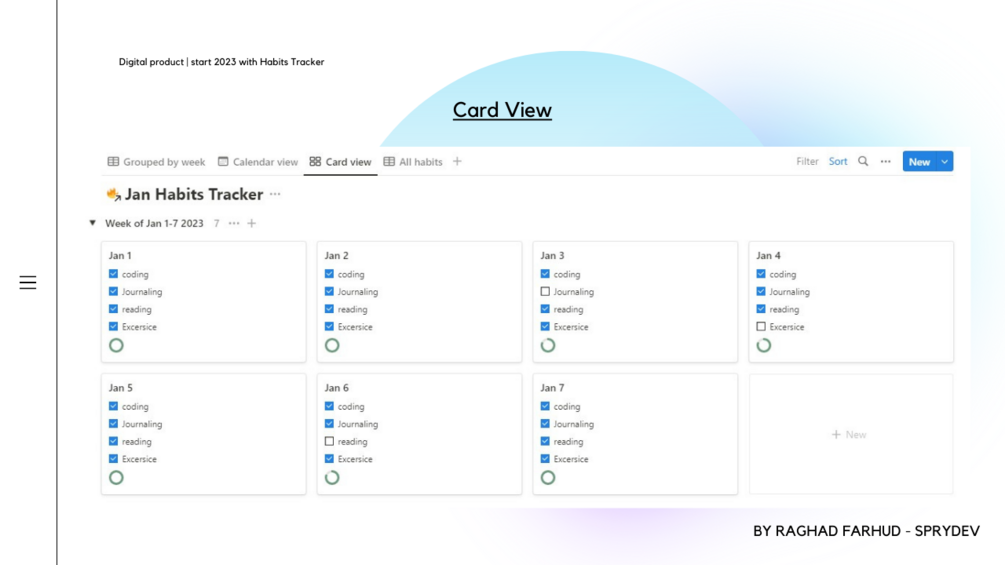The image size is (1005, 565).
Task: Click the gallery icon of Card view tab
Action: 315,161
